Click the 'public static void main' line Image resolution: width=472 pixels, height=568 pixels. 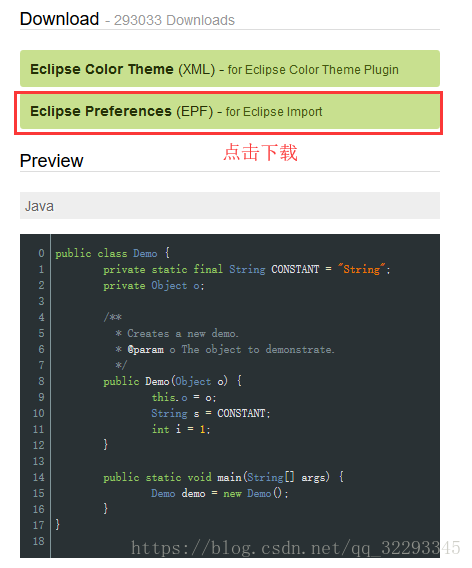click(224, 477)
